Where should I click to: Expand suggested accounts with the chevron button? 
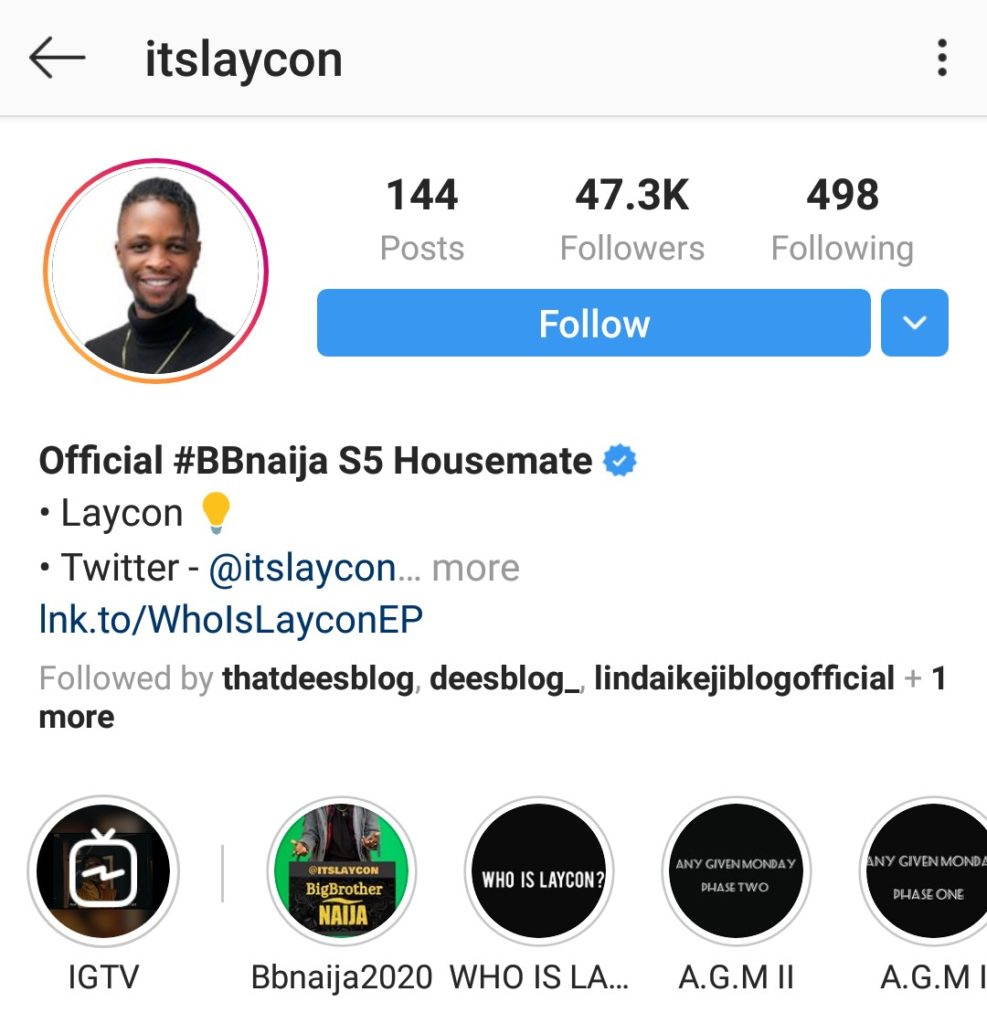click(x=914, y=323)
